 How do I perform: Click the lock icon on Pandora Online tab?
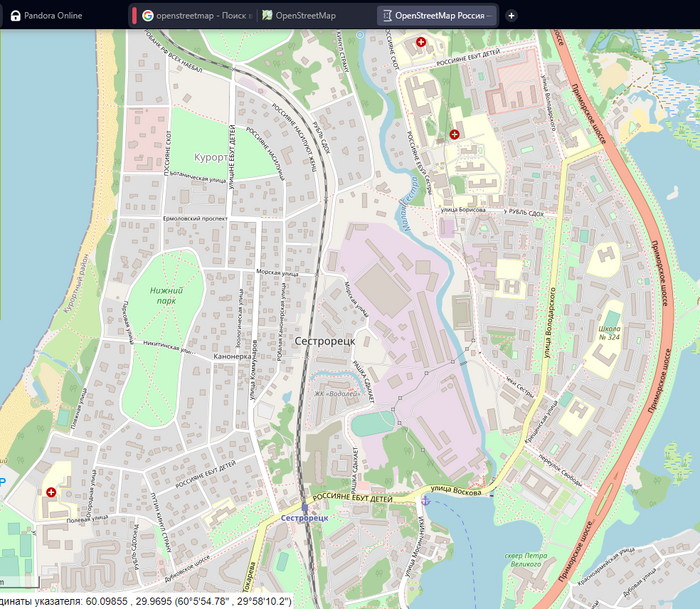pos(15,16)
